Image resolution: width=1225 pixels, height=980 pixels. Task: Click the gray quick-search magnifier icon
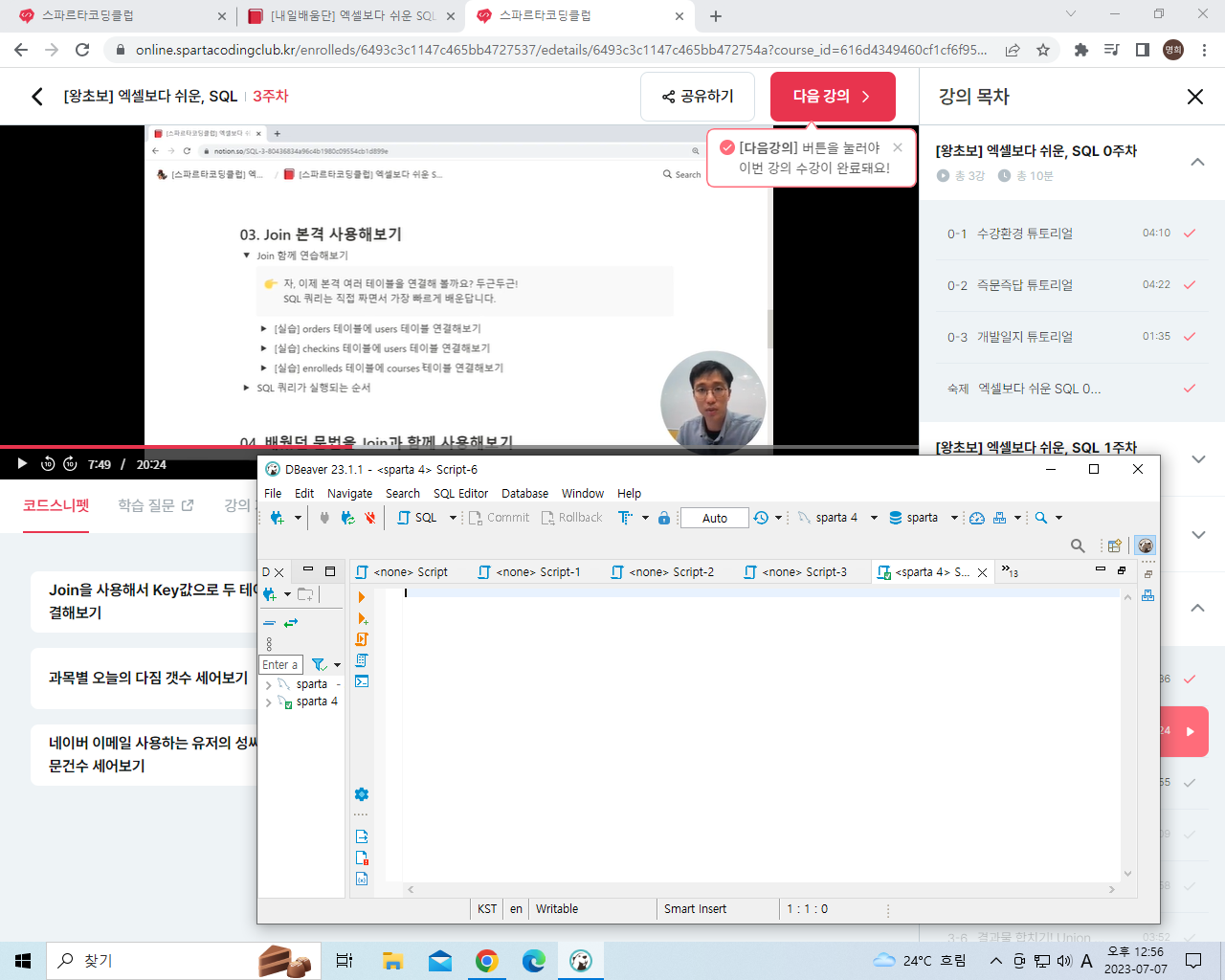point(1078,546)
